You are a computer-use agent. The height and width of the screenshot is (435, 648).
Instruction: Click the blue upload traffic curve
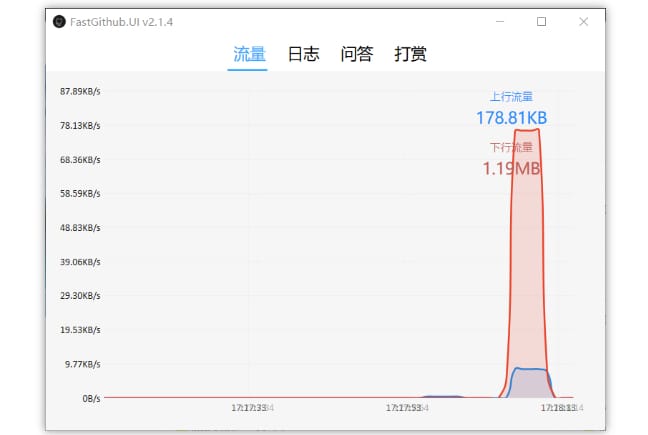pos(530,368)
